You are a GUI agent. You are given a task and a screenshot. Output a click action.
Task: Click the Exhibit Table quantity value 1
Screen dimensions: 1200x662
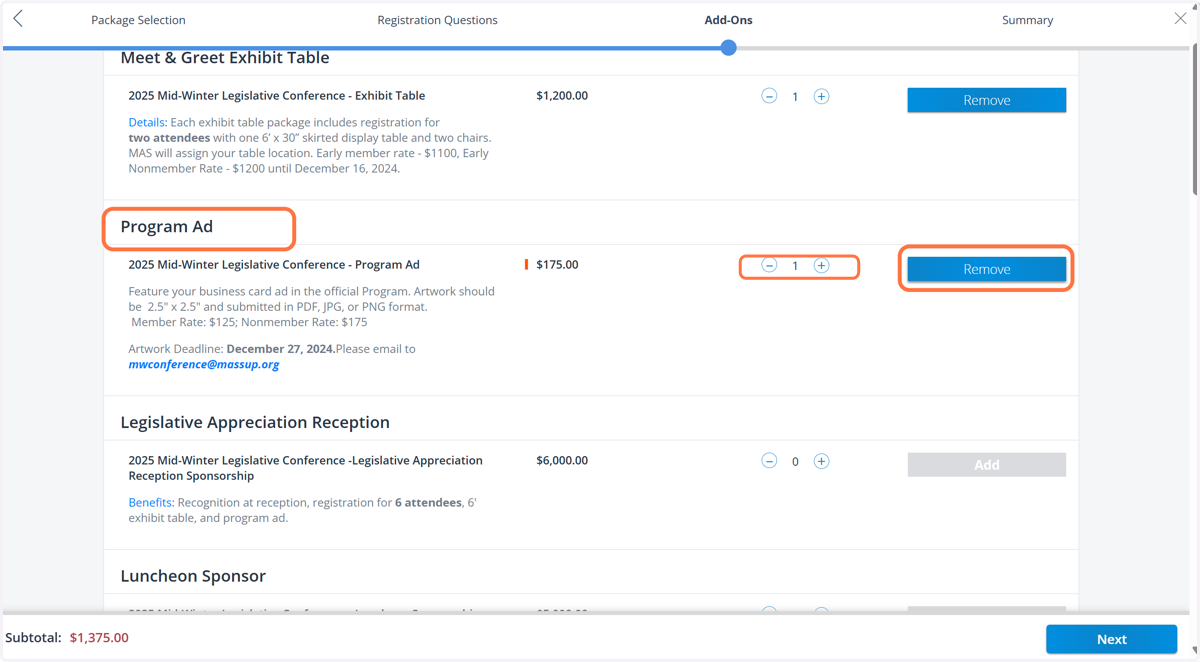point(795,97)
